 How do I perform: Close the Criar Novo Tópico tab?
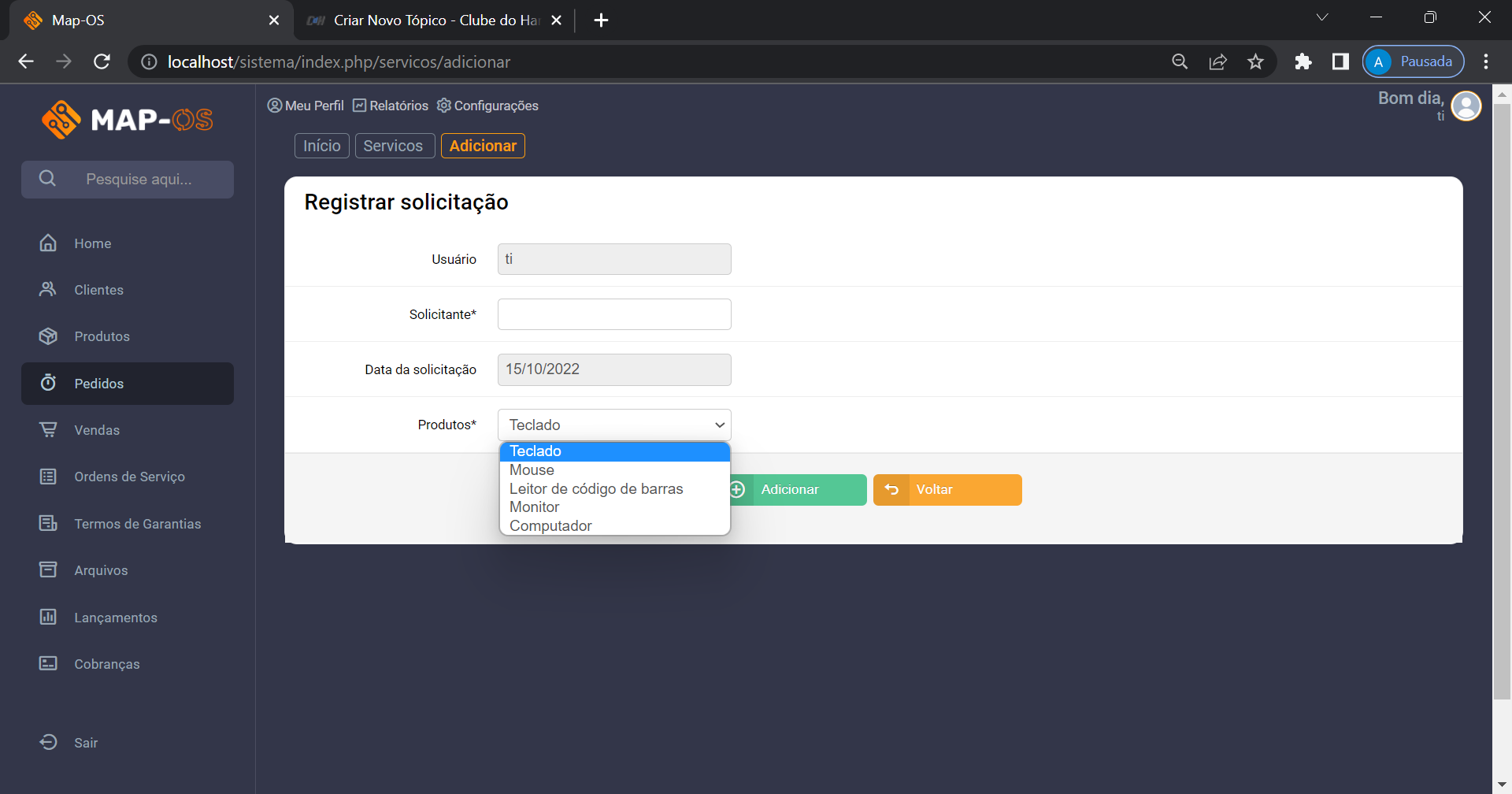point(556,20)
